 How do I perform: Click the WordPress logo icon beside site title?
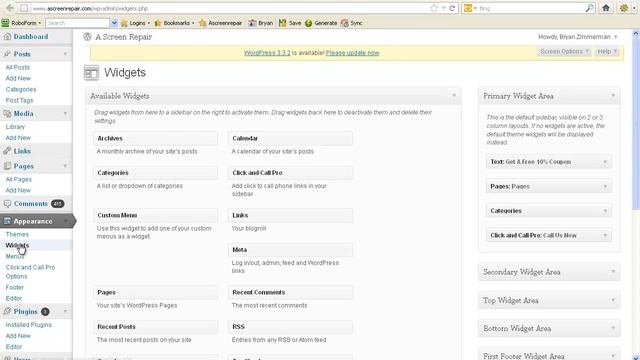pyautogui.click(x=87, y=37)
